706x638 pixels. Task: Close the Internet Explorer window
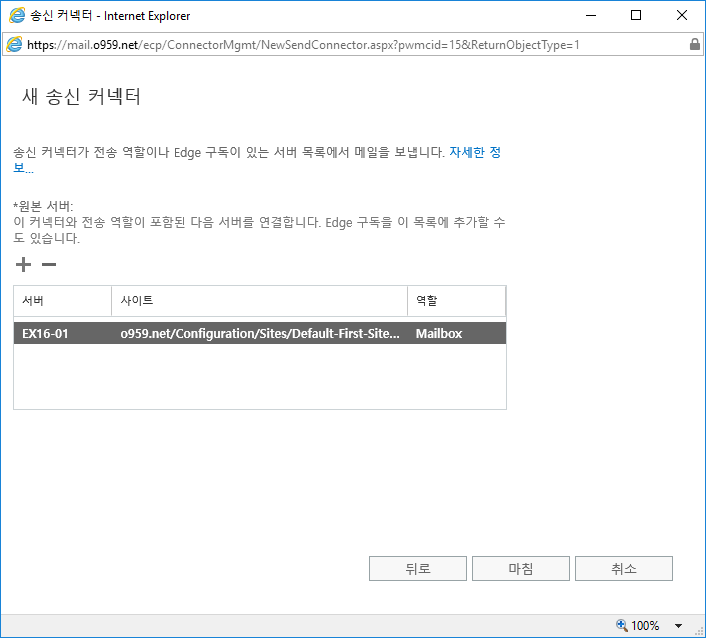(682, 15)
